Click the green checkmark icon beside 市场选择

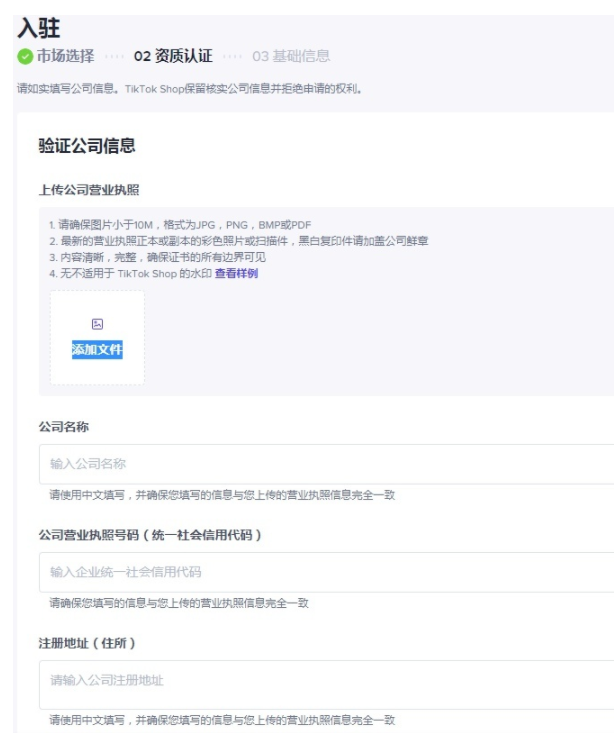pos(25,56)
